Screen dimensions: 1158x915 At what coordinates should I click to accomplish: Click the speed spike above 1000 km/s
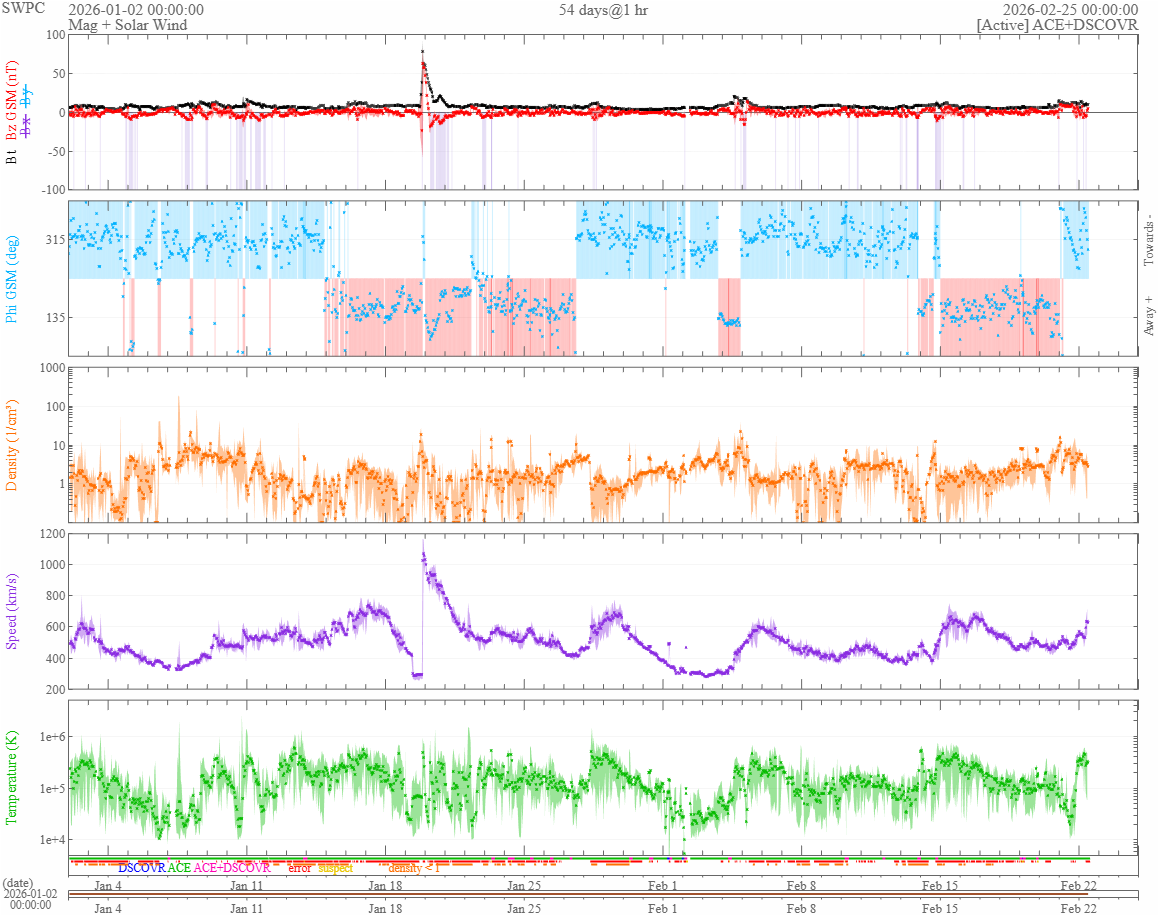coord(423,552)
